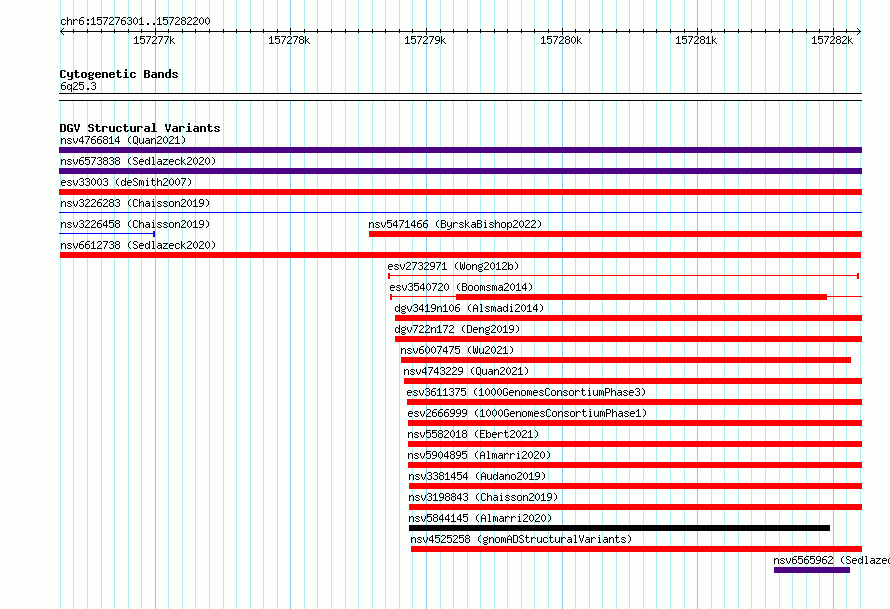
Task: Click the esv3540720 (Boomsma2014) label
Action: (461, 287)
